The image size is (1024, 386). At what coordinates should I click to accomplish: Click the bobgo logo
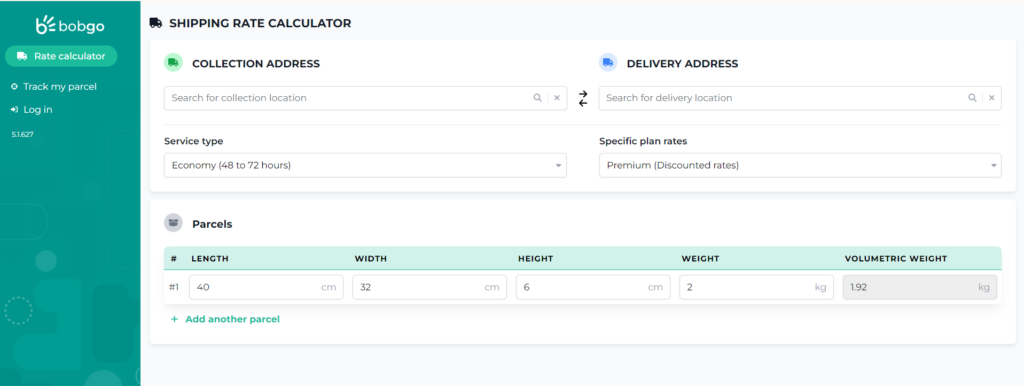[x=70, y=25]
